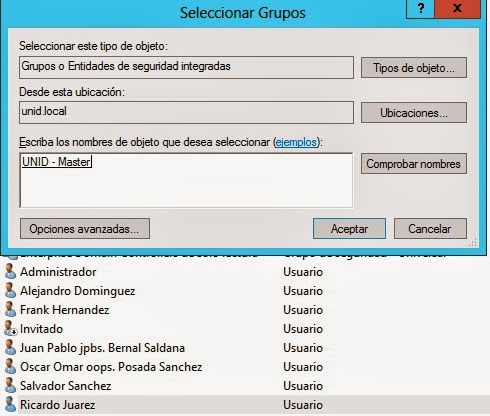Screen dimensions: 490x416
Task: Click the object names text box
Action: pyautogui.click(x=186, y=180)
